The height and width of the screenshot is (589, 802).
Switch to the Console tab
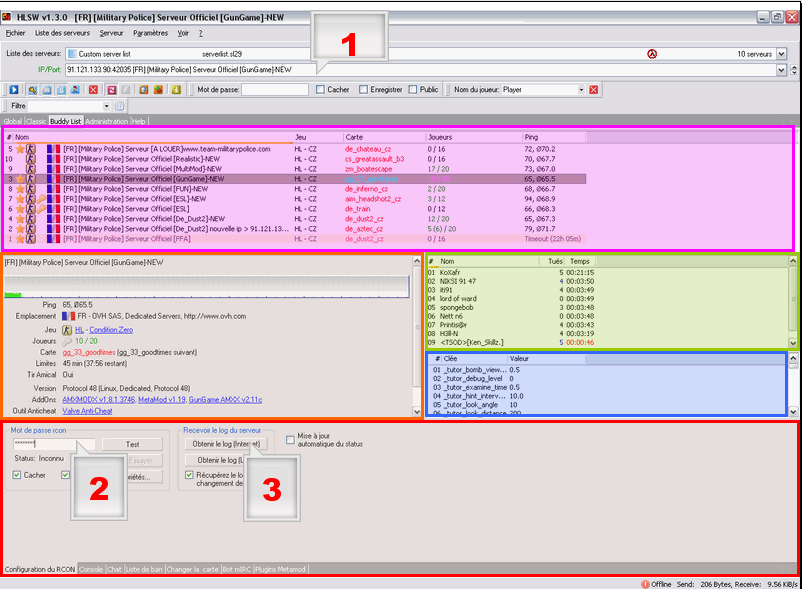[91, 569]
